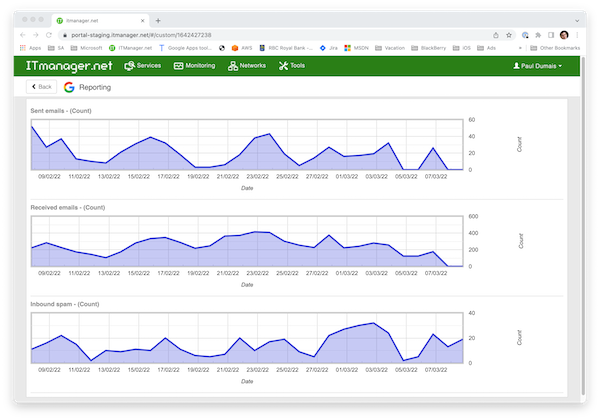Bookmark this page with the star icon

509,35
